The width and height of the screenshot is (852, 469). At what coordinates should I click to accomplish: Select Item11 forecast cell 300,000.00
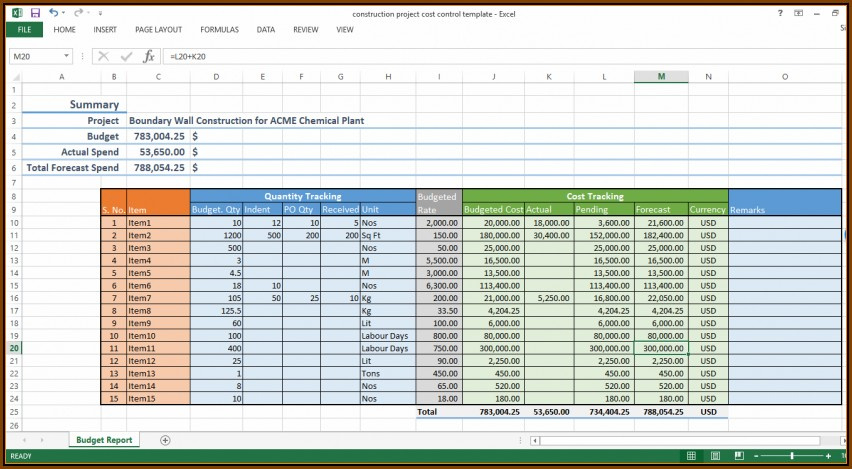click(661, 348)
